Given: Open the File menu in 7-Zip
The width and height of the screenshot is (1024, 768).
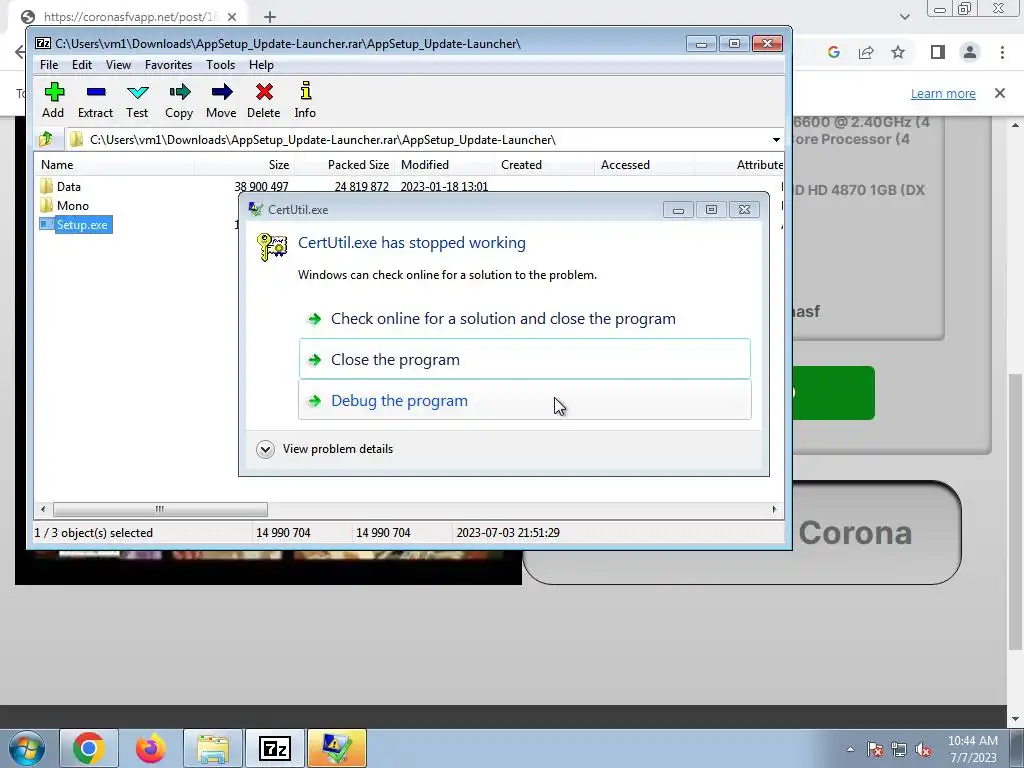Looking at the screenshot, I should click(49, 65).
